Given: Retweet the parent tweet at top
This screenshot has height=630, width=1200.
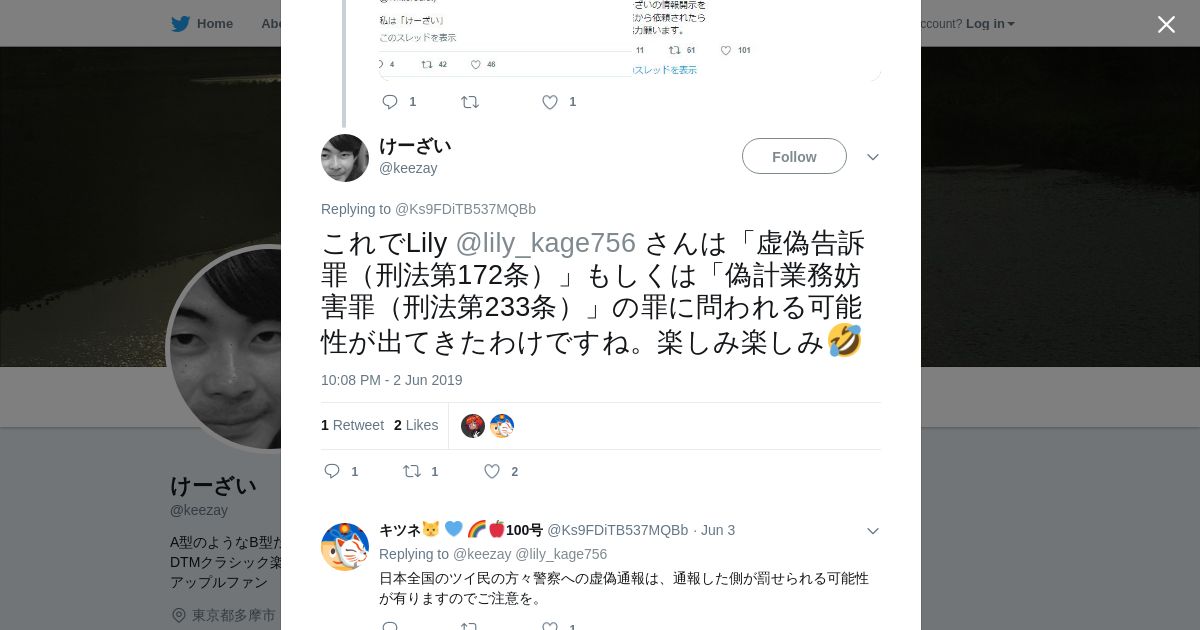Looking at the screenshot, I should (470, 102).
